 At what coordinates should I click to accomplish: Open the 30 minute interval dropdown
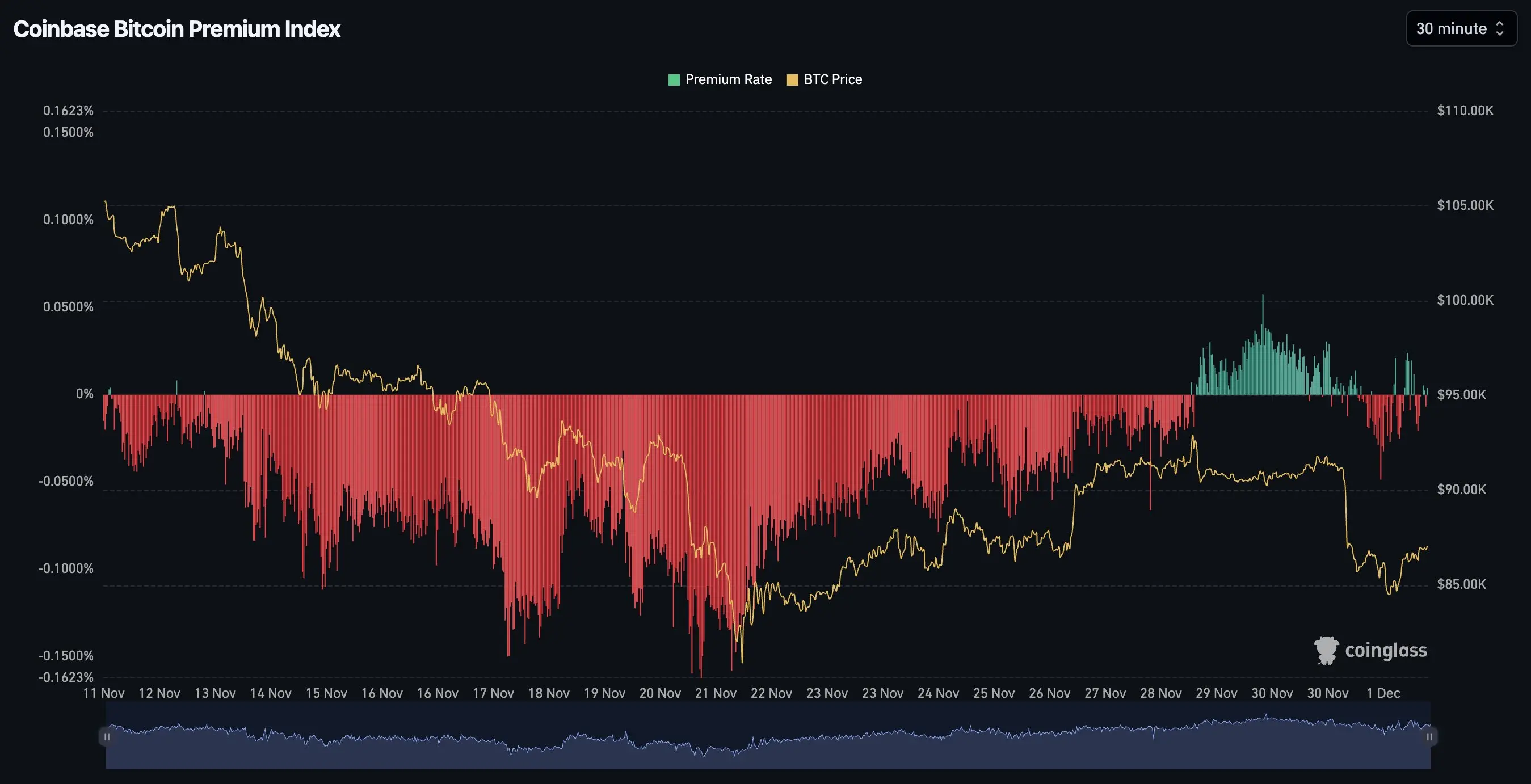1452,28
